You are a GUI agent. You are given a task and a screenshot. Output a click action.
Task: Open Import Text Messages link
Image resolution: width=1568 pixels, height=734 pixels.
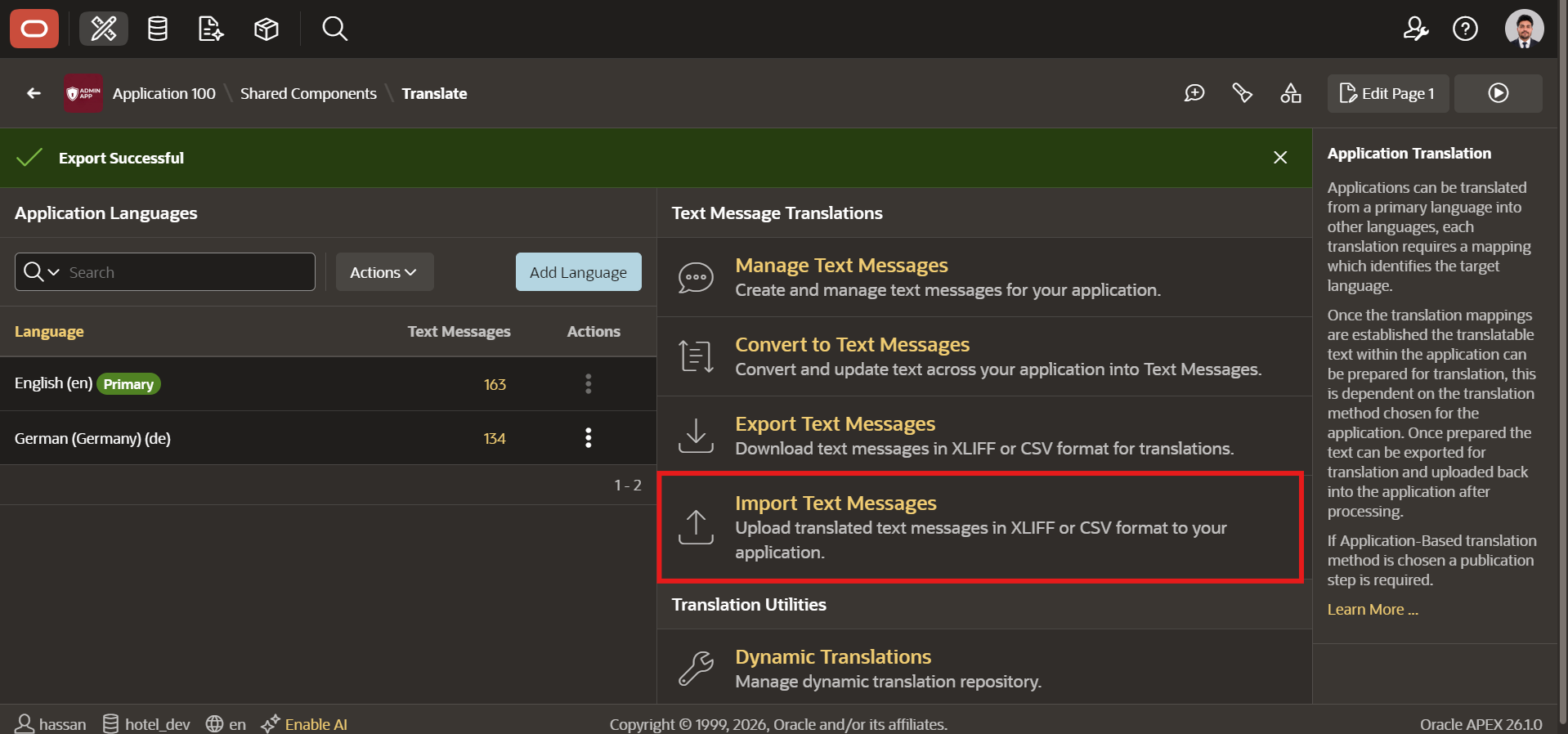pos(836,504)
